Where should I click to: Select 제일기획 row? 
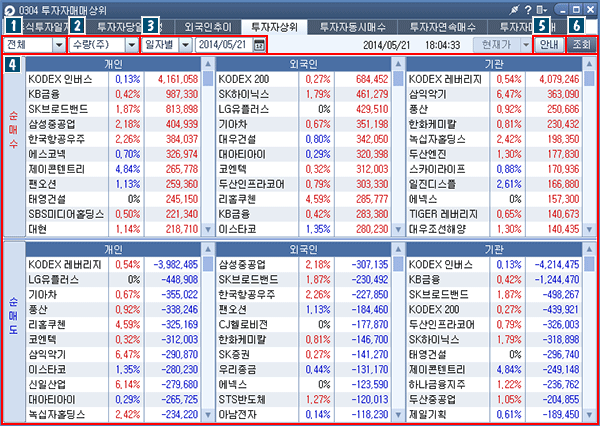494,415
